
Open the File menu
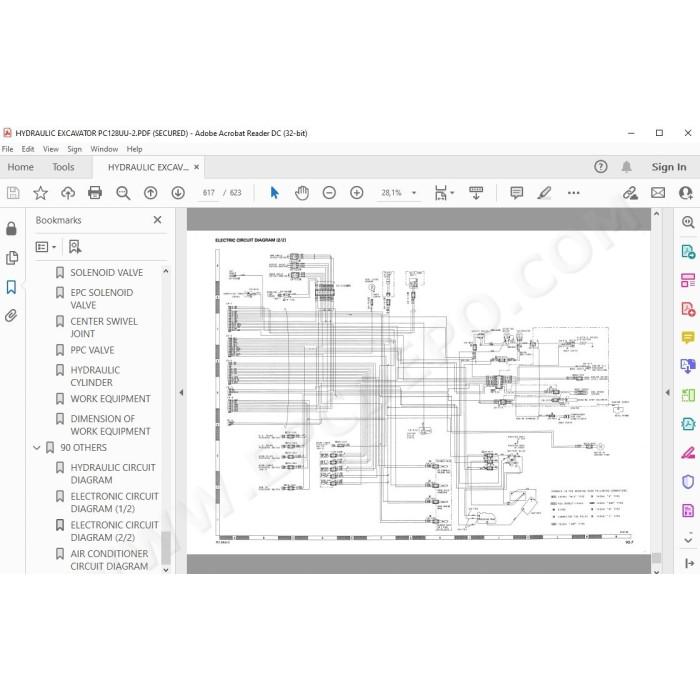click(x=8, y=149)
